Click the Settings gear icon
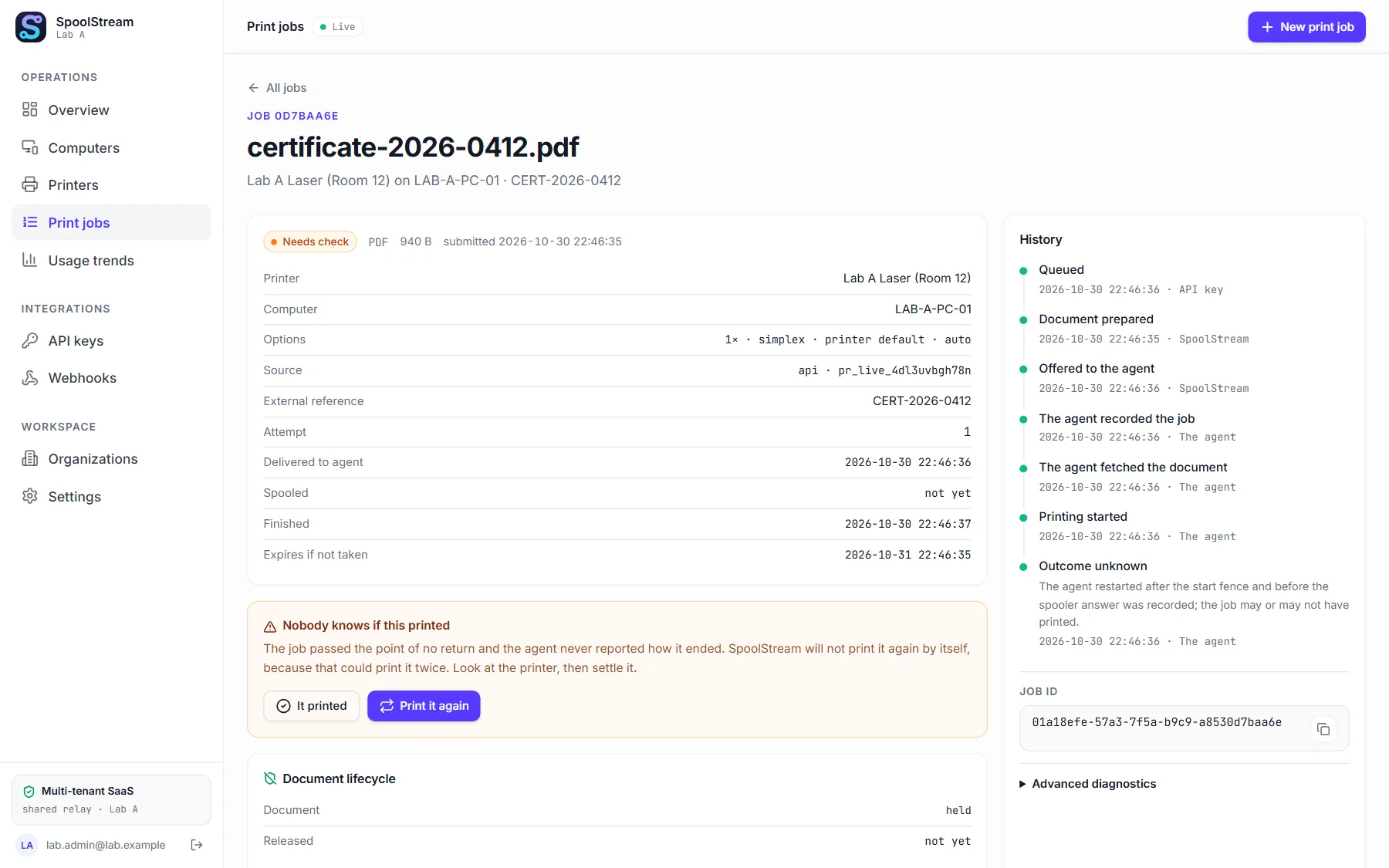 pyautogui.click(x=30, y=496)
